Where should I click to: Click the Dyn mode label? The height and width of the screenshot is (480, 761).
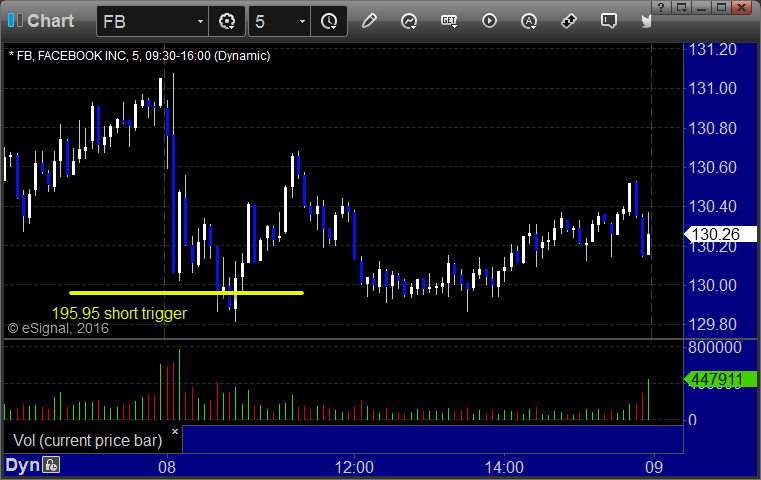click(x=22, y=465)
